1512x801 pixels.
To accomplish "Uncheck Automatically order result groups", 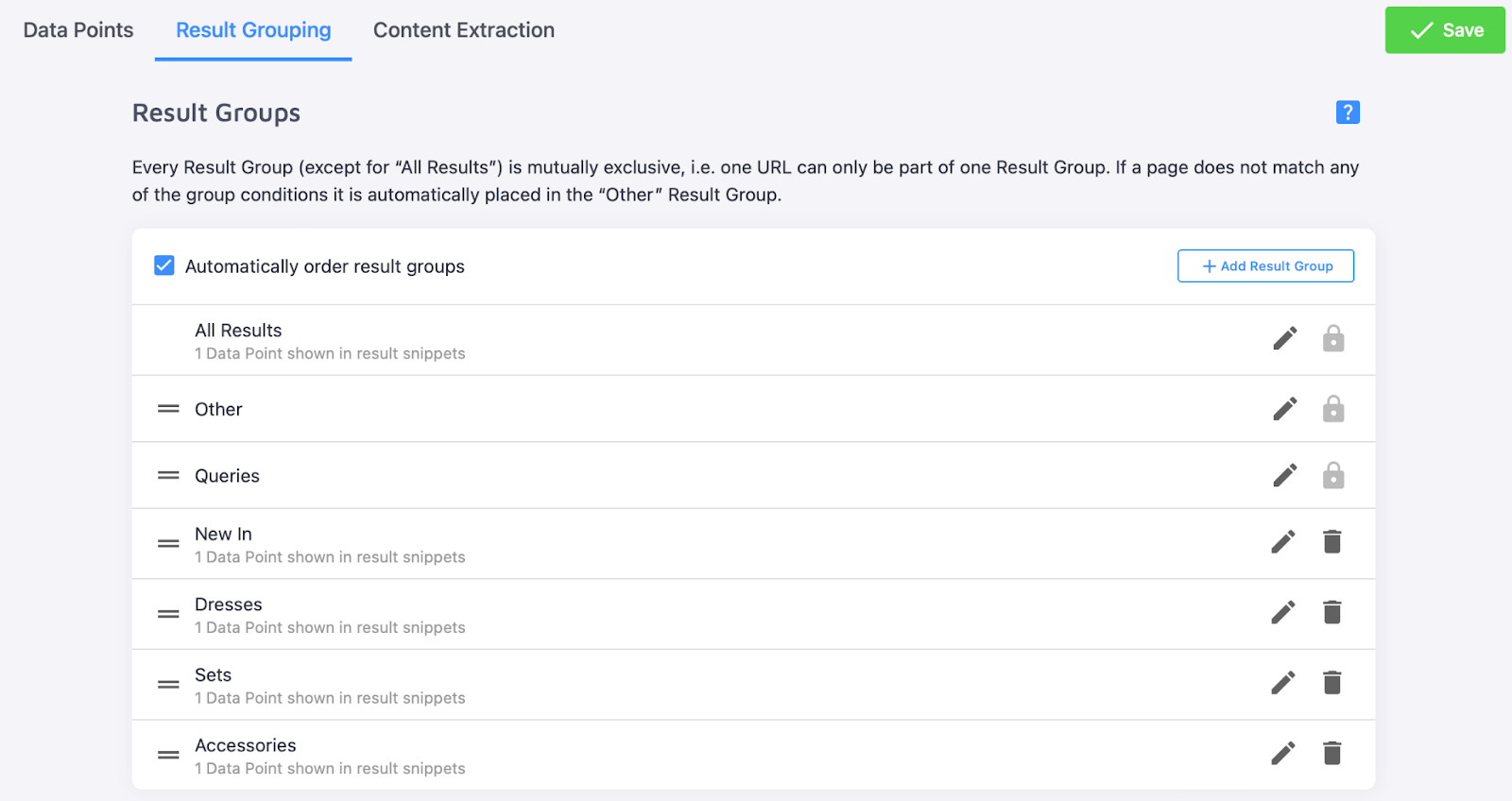I will click(x=164, y=265).
